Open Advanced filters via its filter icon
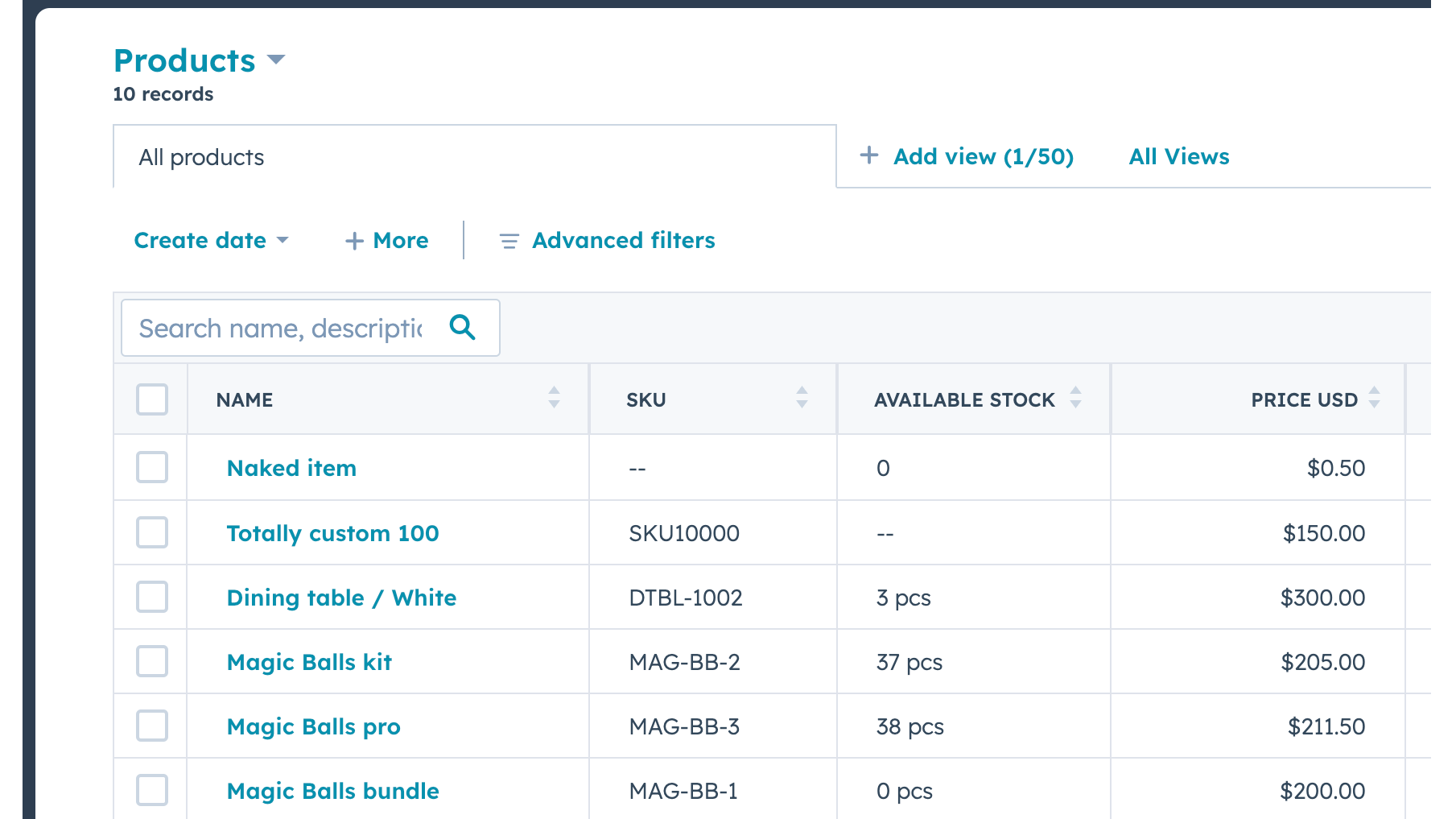This screenshot has width=1456, height=819. point(509,241)
